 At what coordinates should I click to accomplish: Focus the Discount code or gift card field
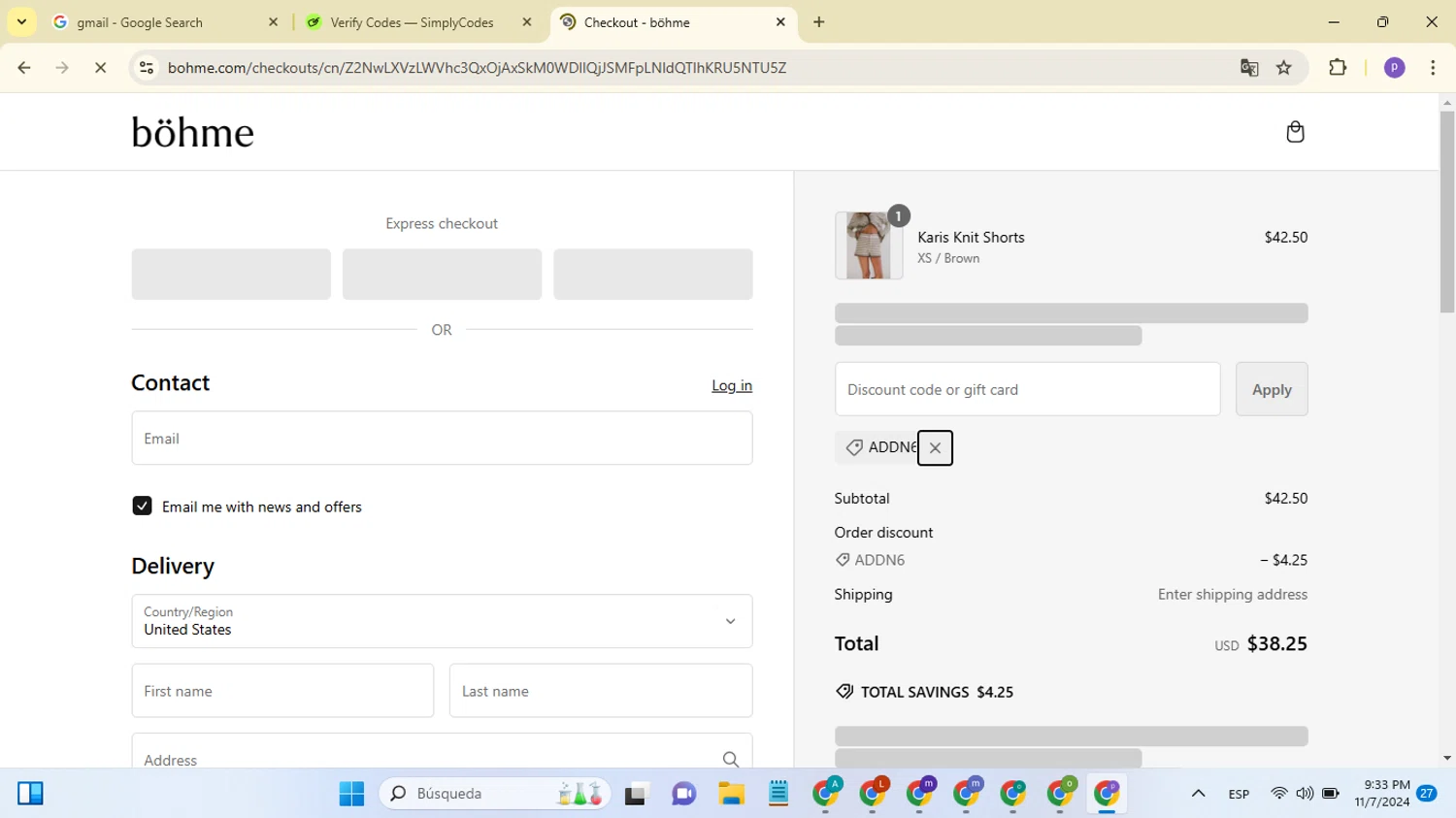(1027, 389)
